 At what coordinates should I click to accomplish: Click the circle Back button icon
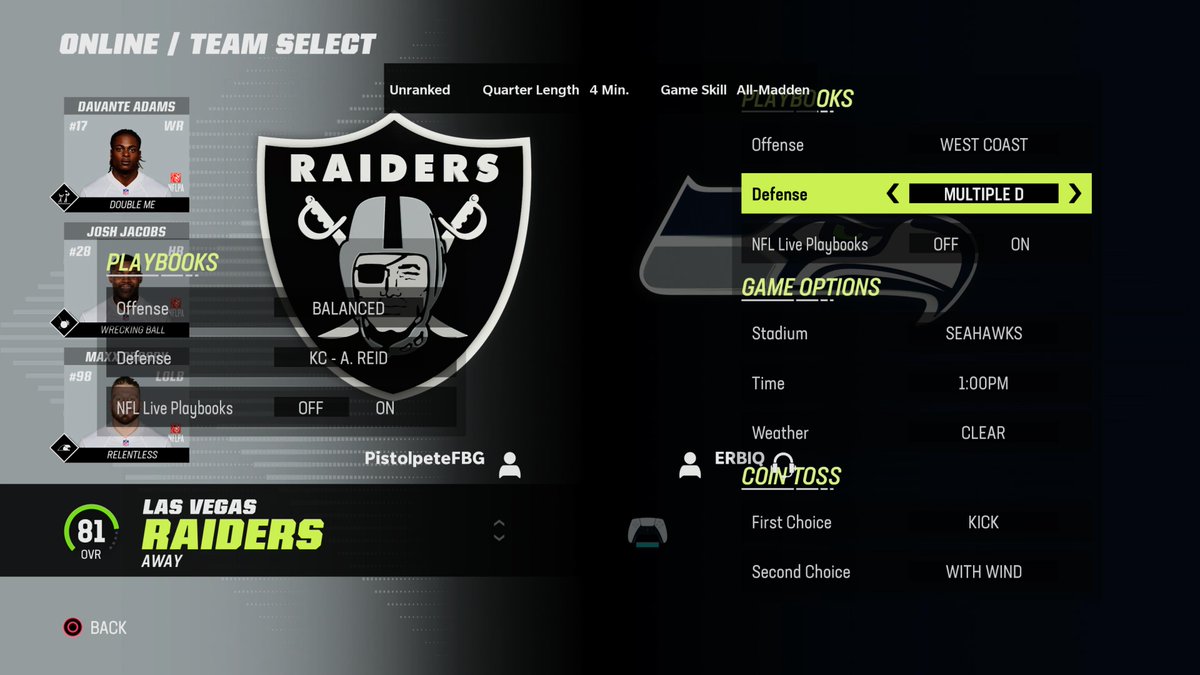(73, 628)
